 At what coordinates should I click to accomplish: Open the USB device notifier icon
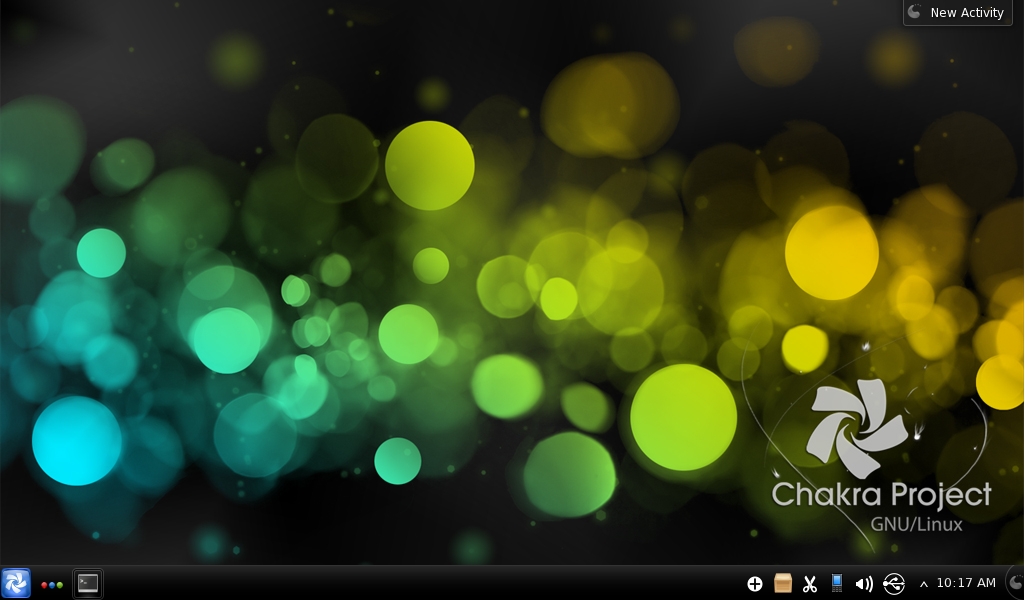(x=894, y=583)
